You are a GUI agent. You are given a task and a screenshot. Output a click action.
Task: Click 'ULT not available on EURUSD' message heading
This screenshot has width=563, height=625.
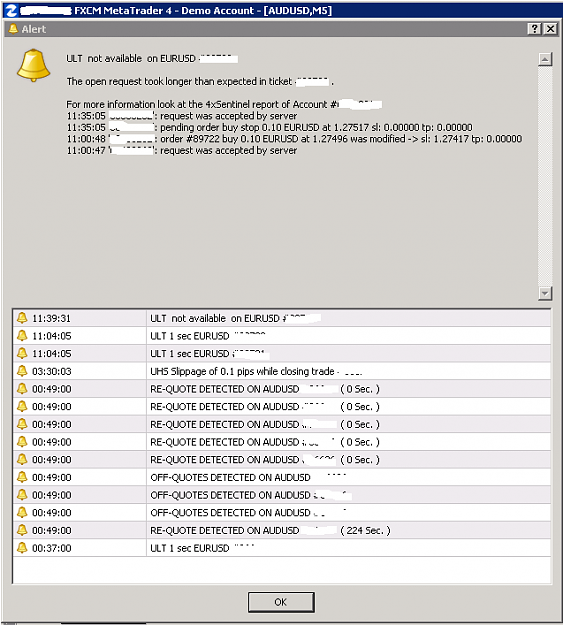click(x=152, y=59)
